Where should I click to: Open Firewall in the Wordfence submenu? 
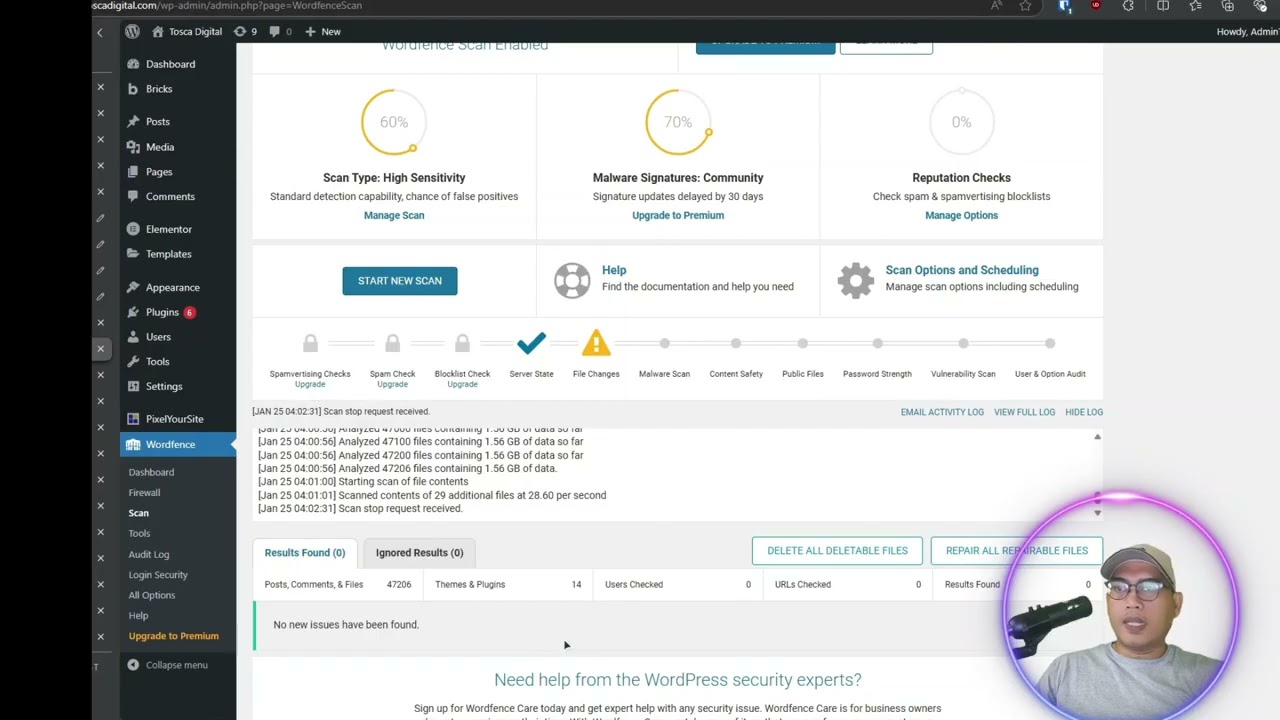(x=144, y=492)
